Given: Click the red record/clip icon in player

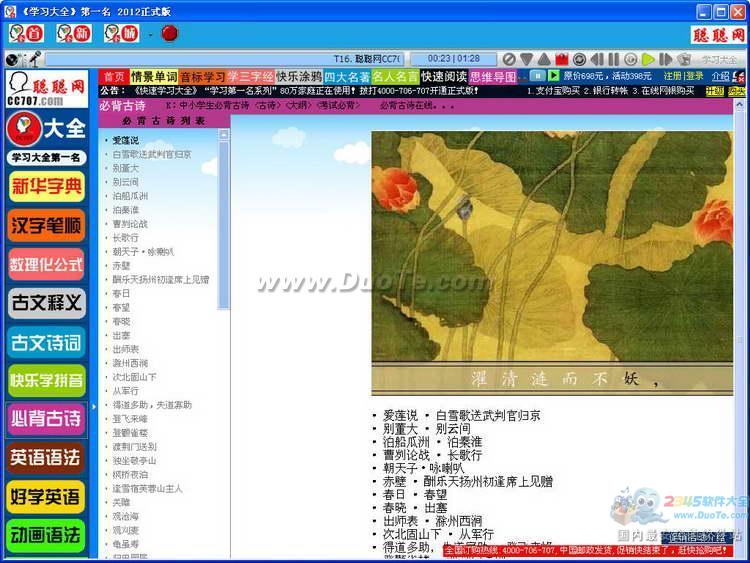Looking at the screenshot, I should [562, 59].
